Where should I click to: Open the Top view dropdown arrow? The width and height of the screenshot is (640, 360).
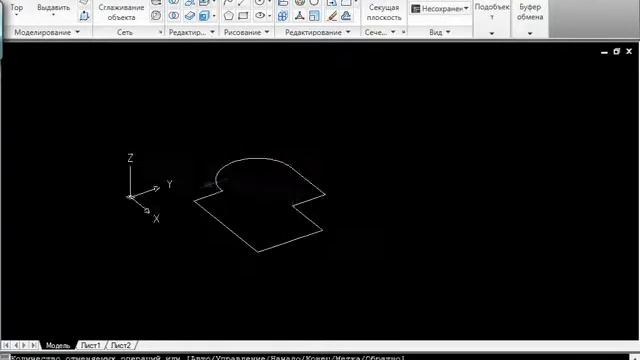[16, 15]
